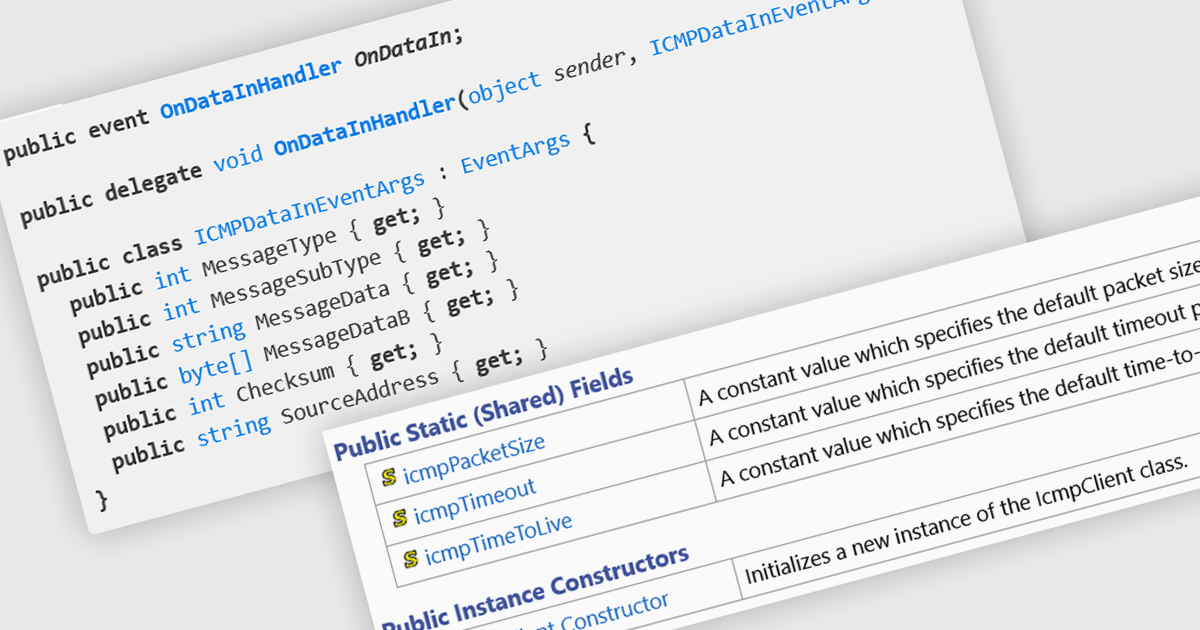Open the icmpPacketSize field link

point(473,458)
